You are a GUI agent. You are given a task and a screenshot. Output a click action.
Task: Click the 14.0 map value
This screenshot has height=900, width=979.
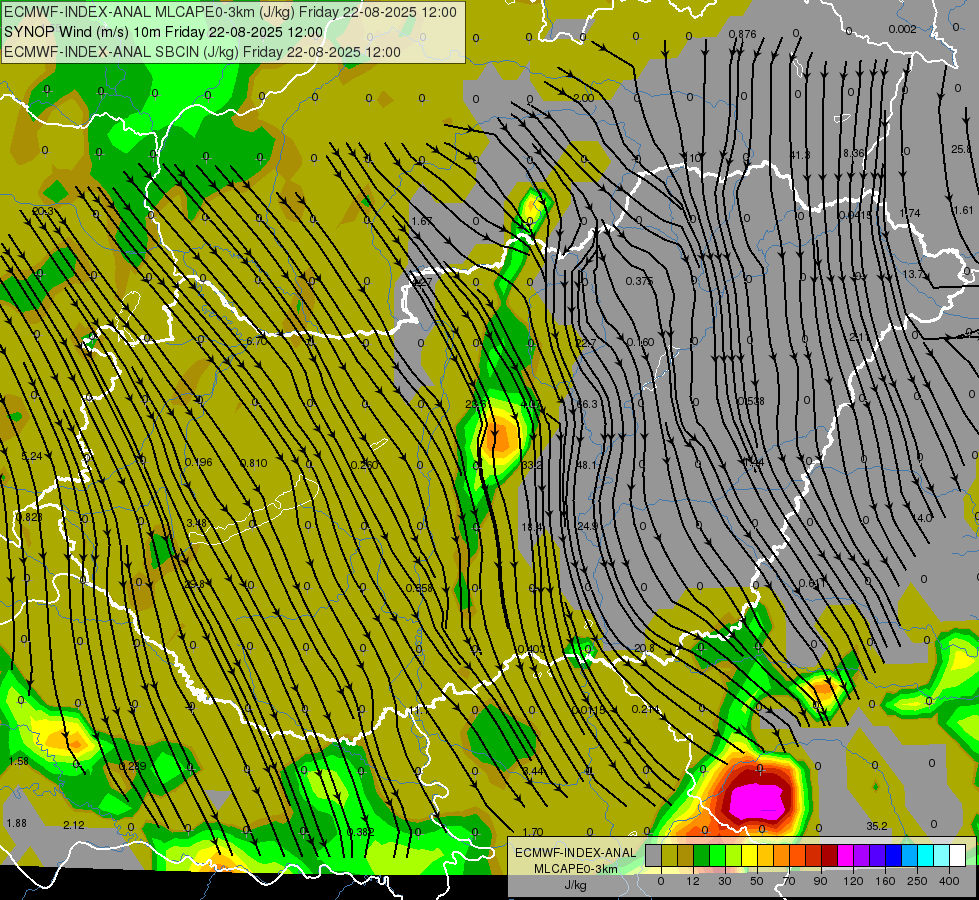point(922,518)
